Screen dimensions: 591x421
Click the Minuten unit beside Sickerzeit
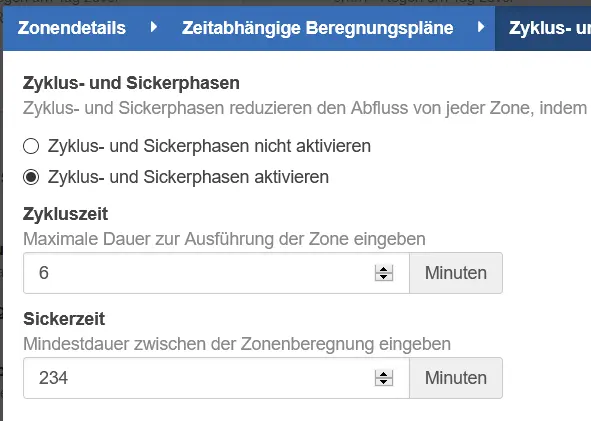[x=456, y=378]
